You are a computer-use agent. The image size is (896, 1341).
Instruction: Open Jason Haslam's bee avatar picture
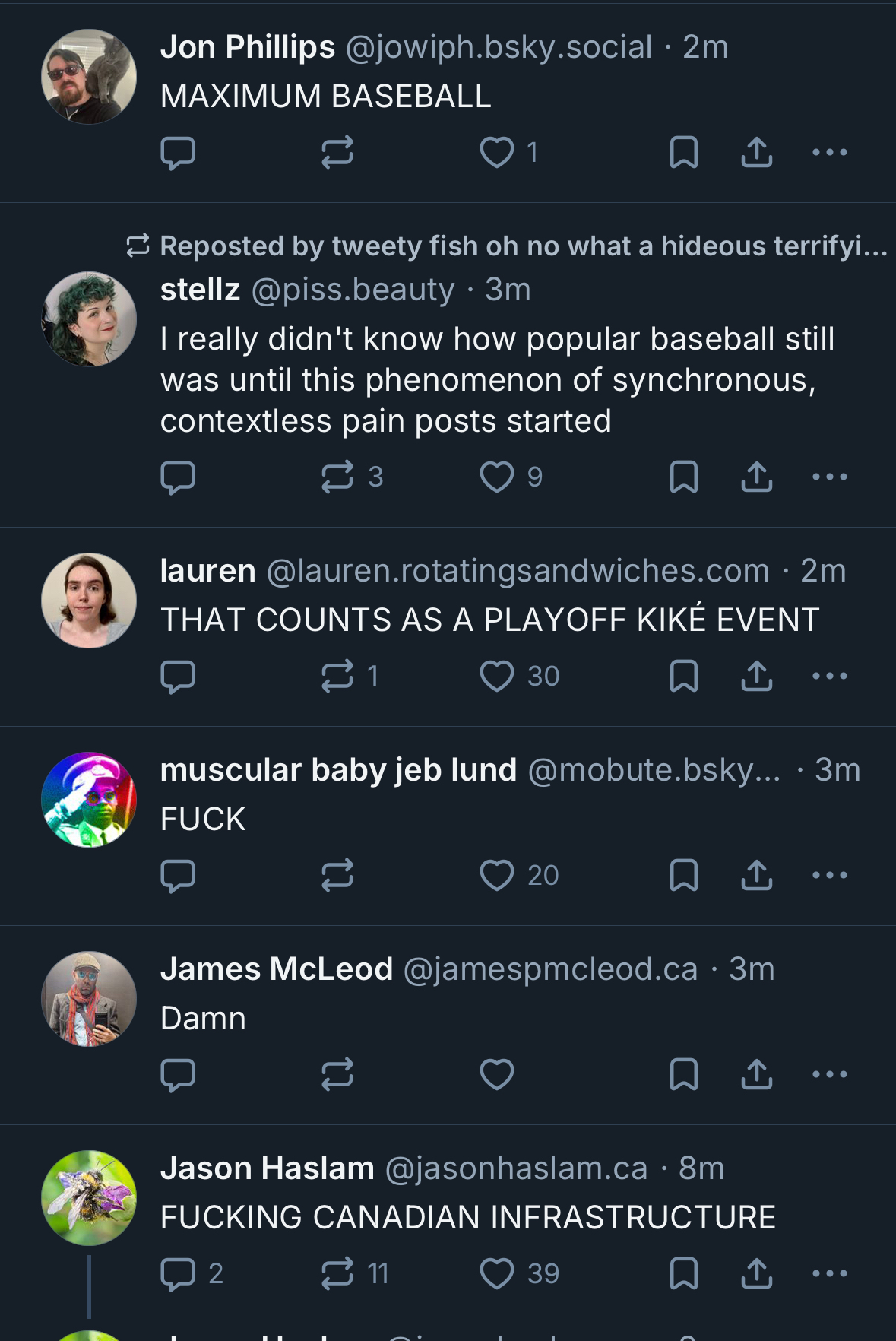(x=89, y=1198)
